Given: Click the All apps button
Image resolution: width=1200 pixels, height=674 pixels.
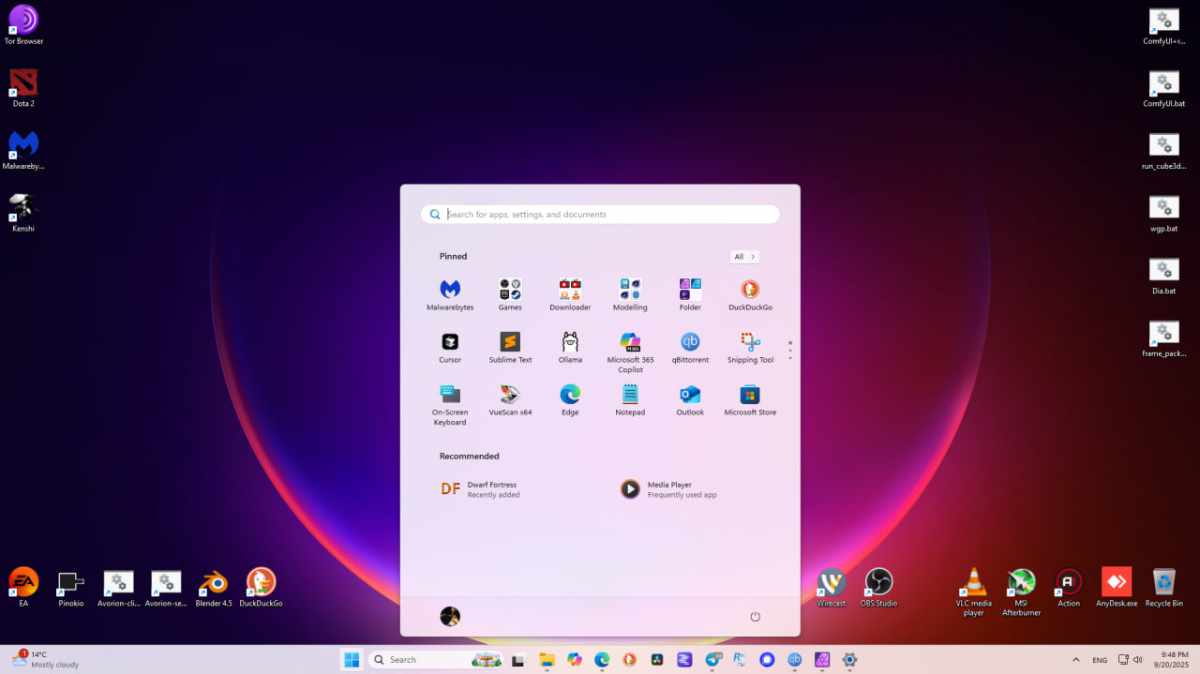Looking at the screenshot, I should (744, 257).
